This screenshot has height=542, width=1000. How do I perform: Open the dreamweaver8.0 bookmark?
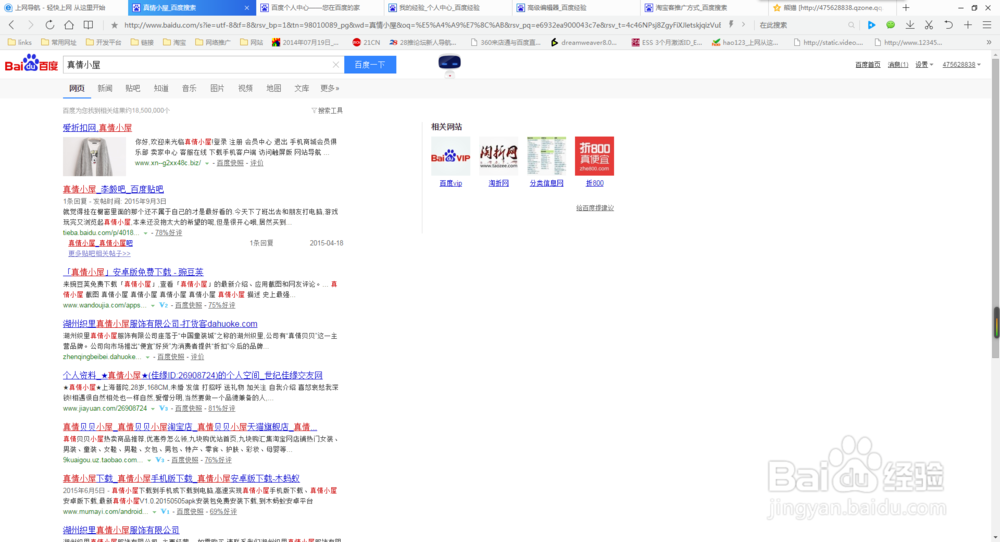pyautogui.click(x=584, y=42)
